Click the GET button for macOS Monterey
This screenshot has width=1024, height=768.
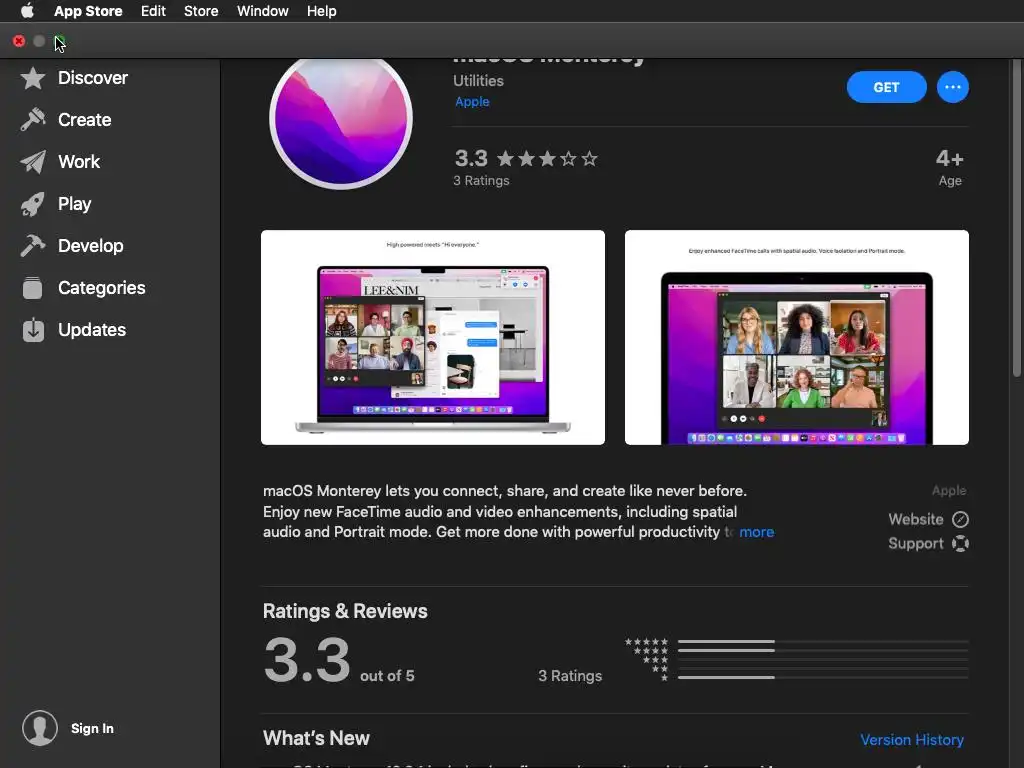(x=886, y=87)
